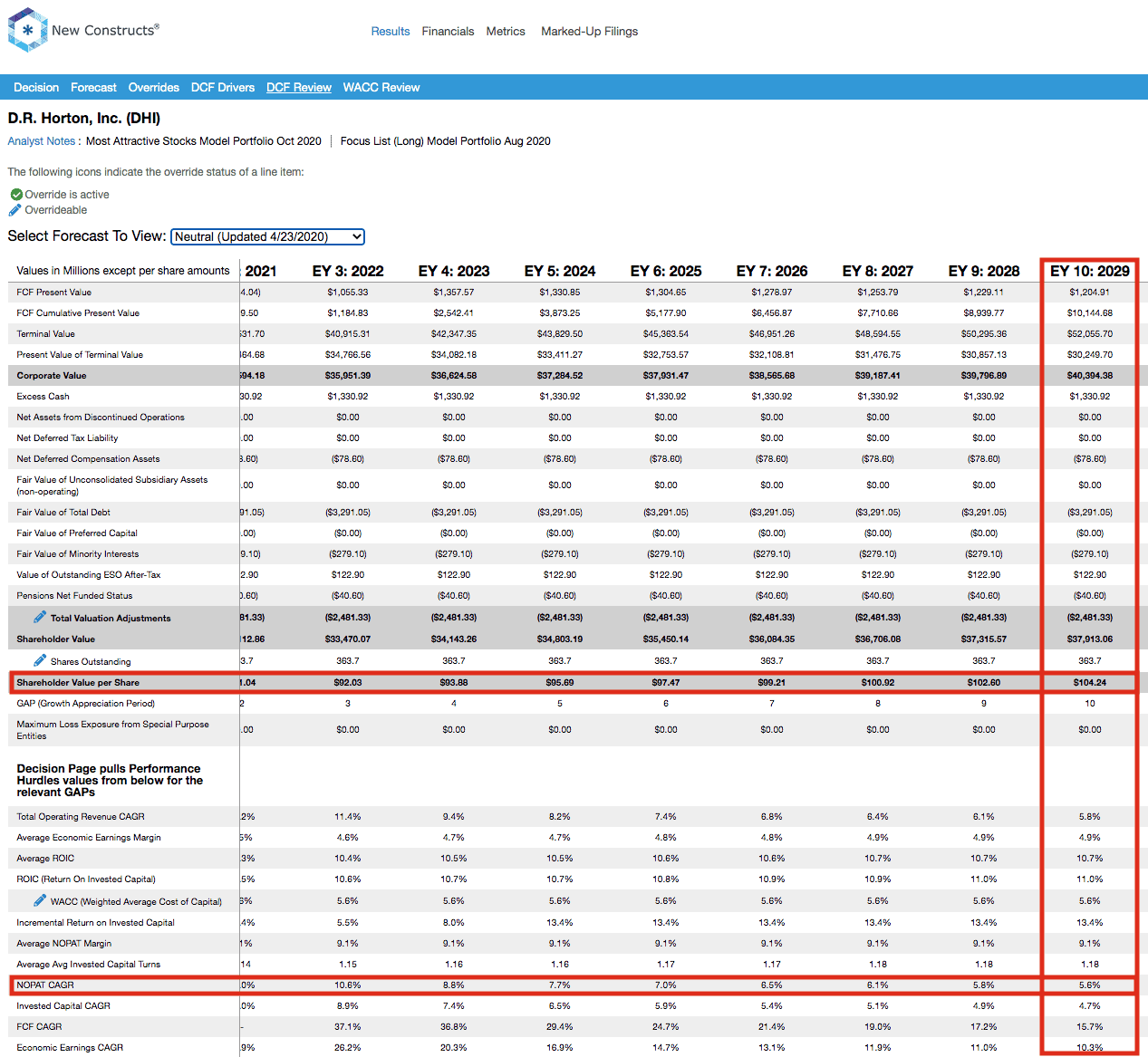The height and width of the screenshot is (1057, 1148).
Task: Click 'Focus List (Long) Model Portfolio Aug 2020'
Action: point(446,141)
